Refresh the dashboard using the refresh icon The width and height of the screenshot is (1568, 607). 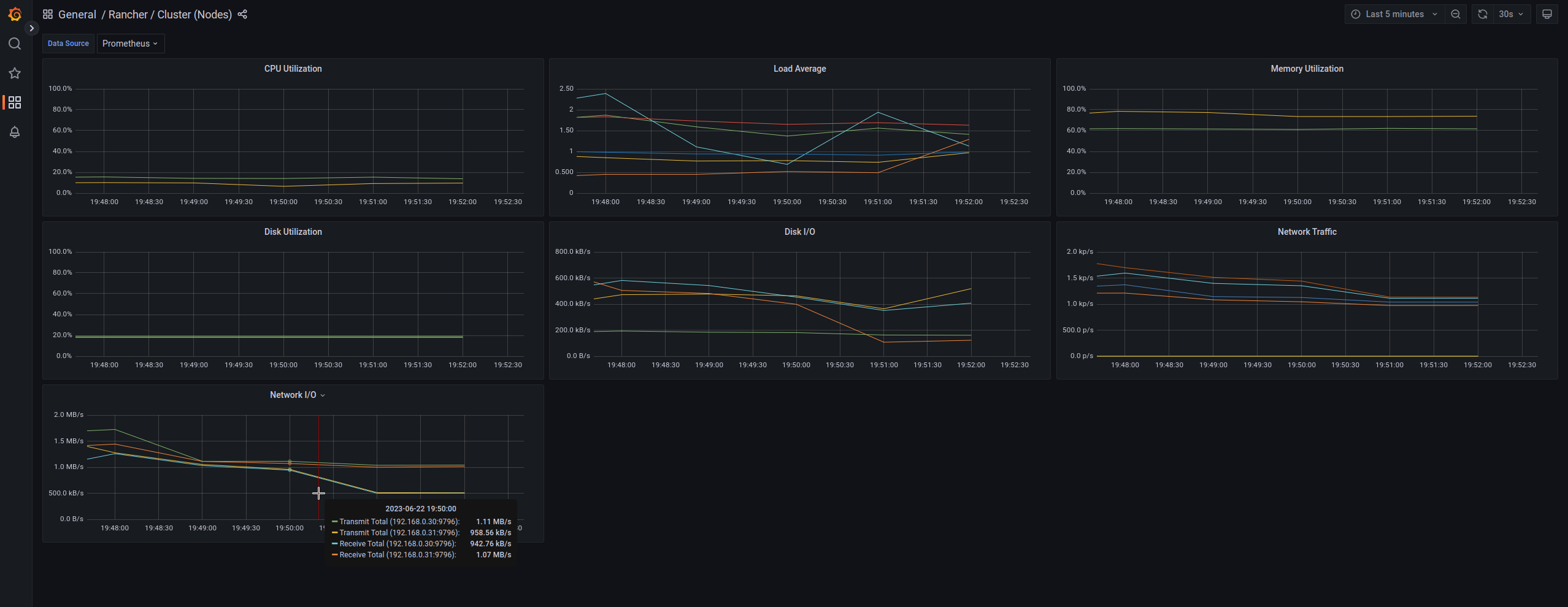point(1482,13)
